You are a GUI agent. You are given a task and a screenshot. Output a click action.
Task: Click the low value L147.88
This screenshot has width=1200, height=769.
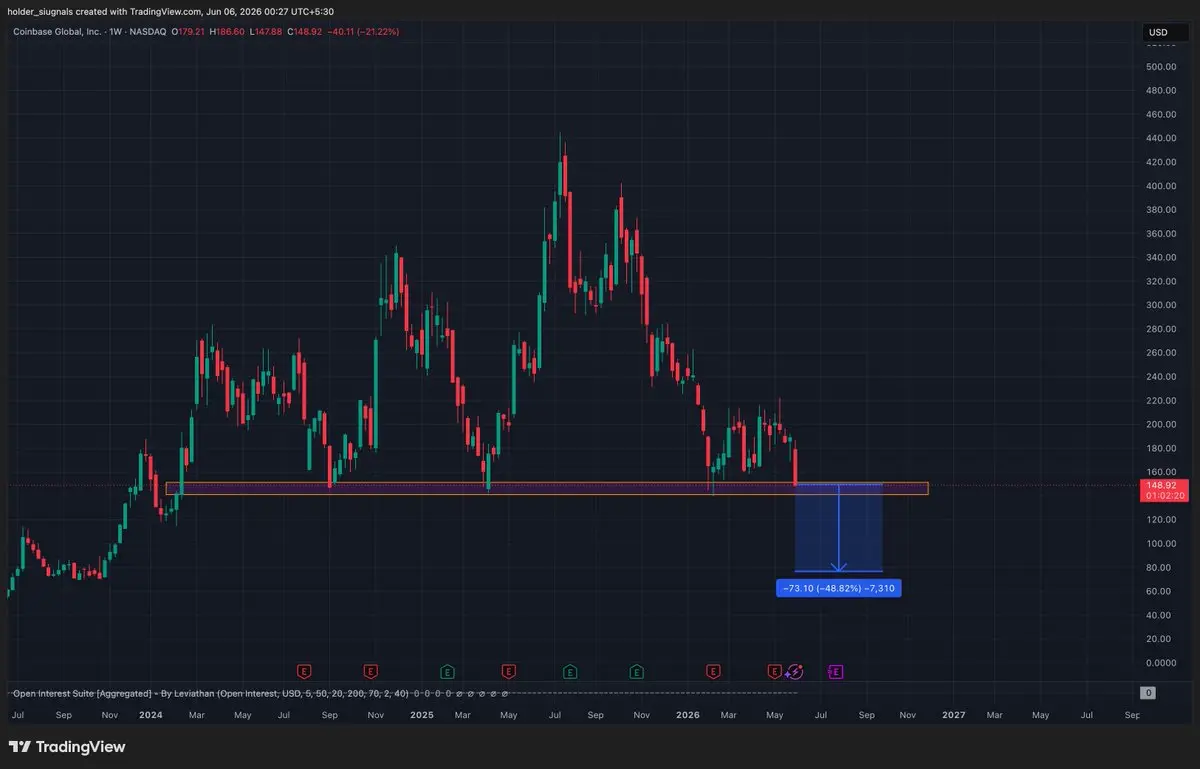265,32
